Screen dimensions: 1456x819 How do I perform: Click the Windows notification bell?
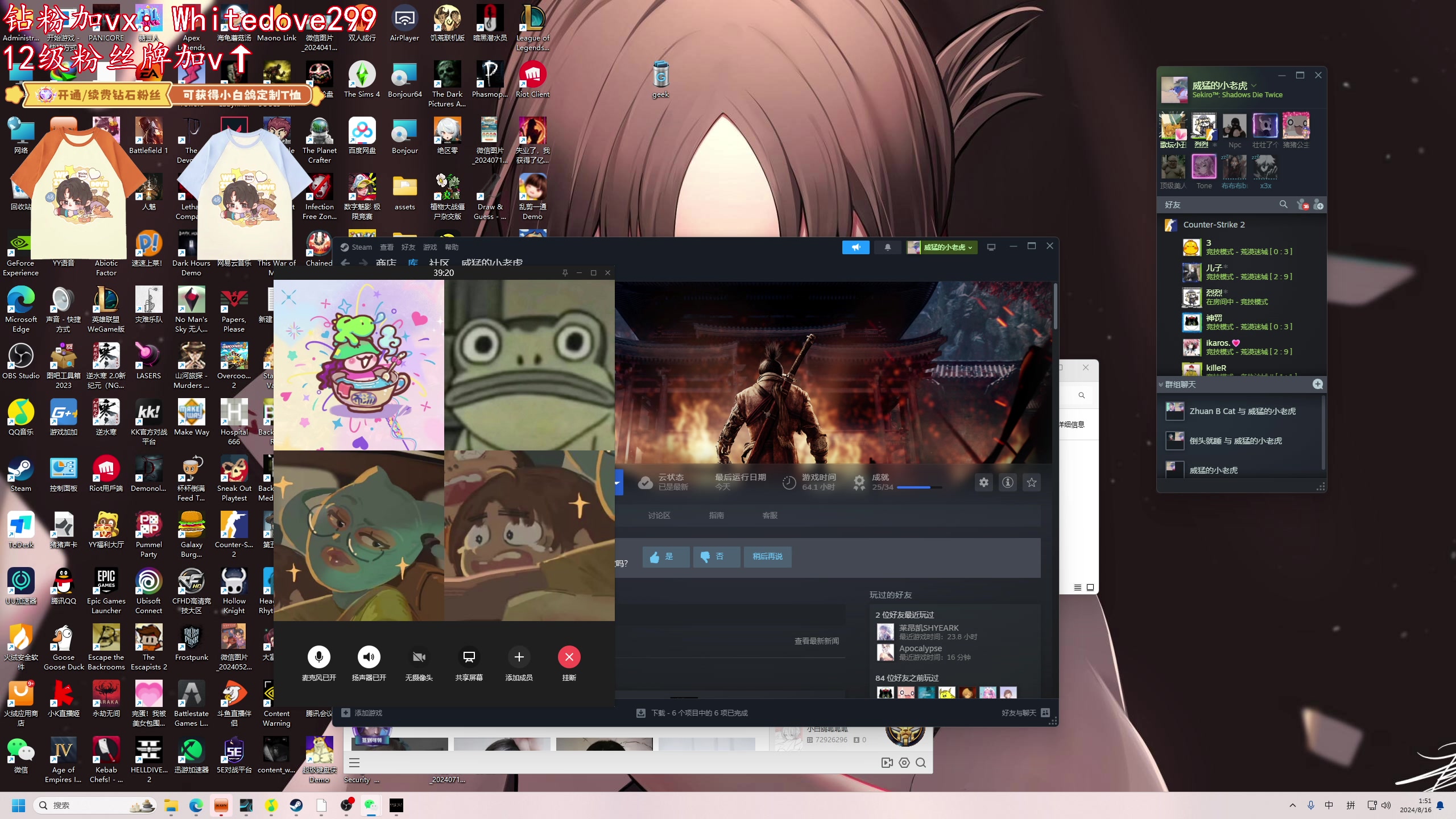[x=1440, y=805]
